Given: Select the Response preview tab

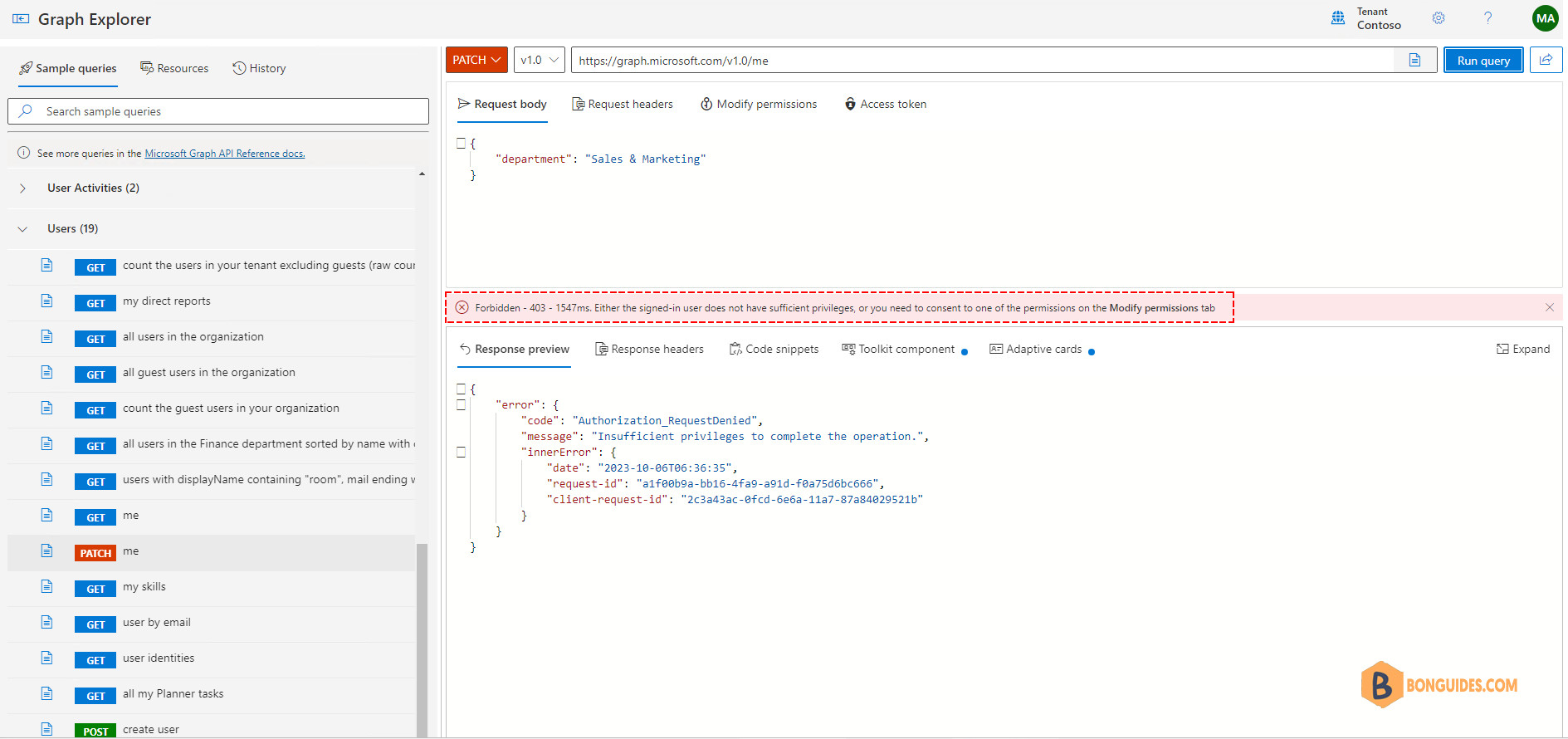Looking at the screenshot, I should tap(515, 349).
